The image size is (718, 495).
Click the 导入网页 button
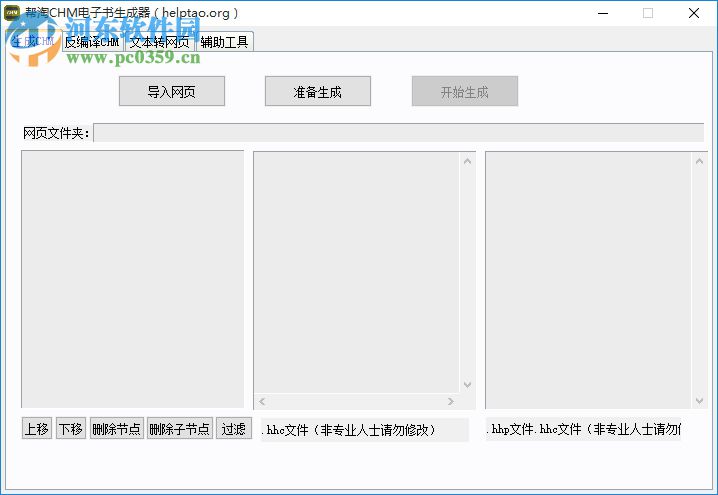[x=172, y=91]
